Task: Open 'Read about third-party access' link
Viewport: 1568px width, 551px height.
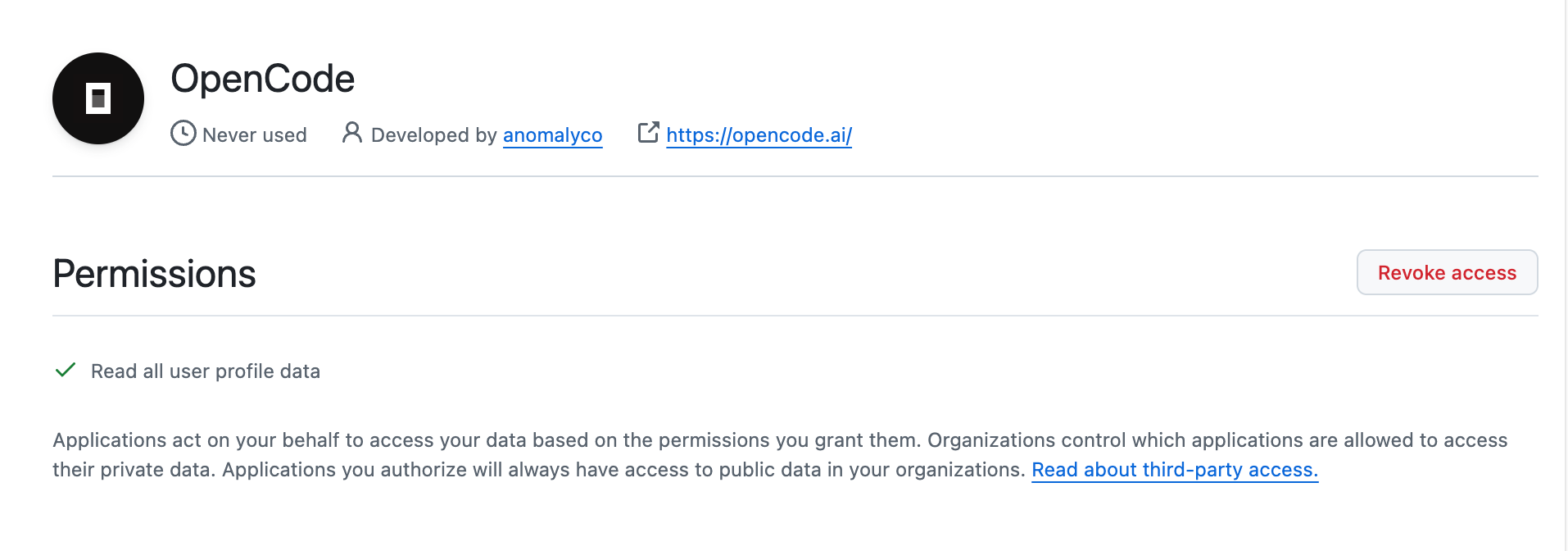Action: (x=1174, y=470)
